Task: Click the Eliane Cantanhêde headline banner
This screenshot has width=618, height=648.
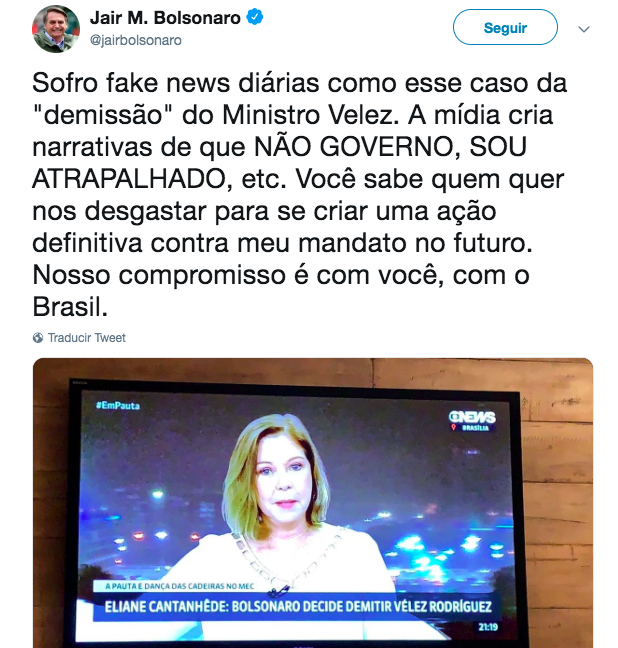Action: tap(298, 607)
